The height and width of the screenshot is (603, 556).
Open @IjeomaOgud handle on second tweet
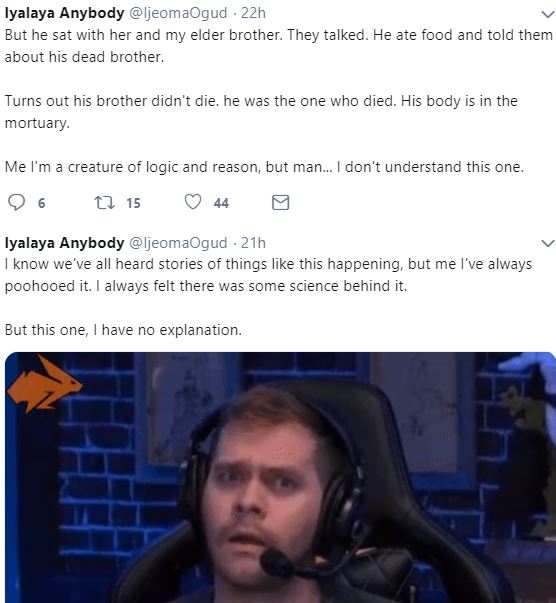pos(178,243)
